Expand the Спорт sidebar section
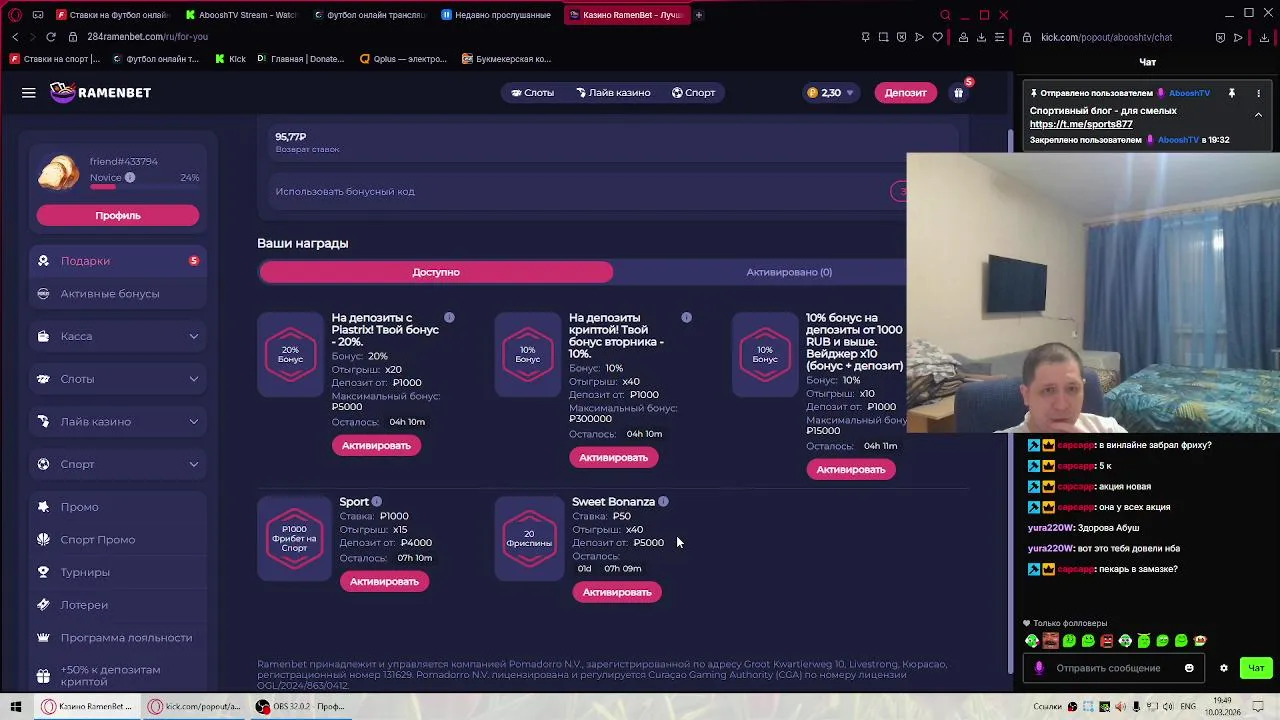The width and height of the screenshot is (1280, 720). (x=118, y=464)
